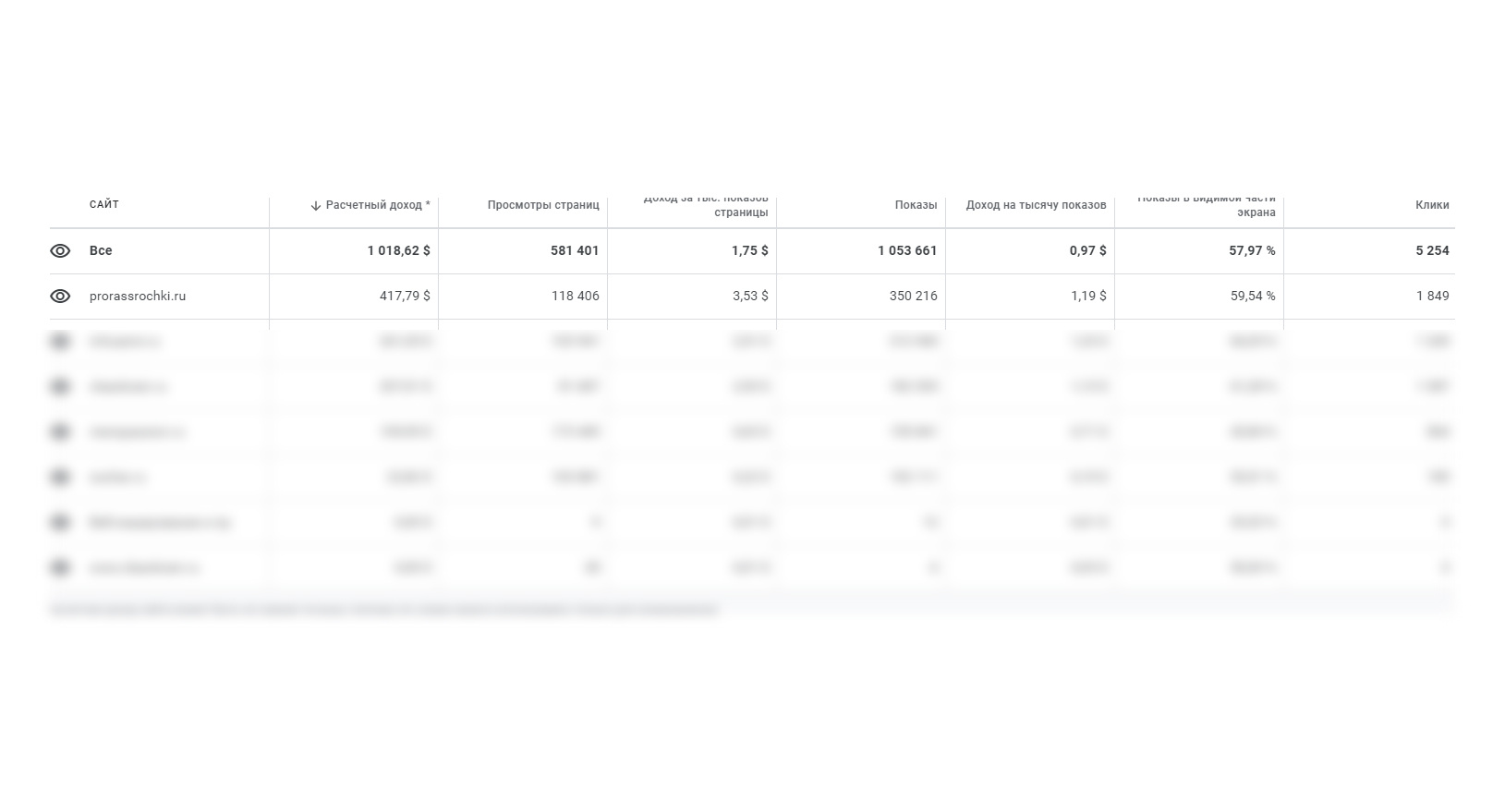This screenshot has width=1505, height=812.
Task: Click the 59,54 % viewability cell
Action: click(1253, 297)
